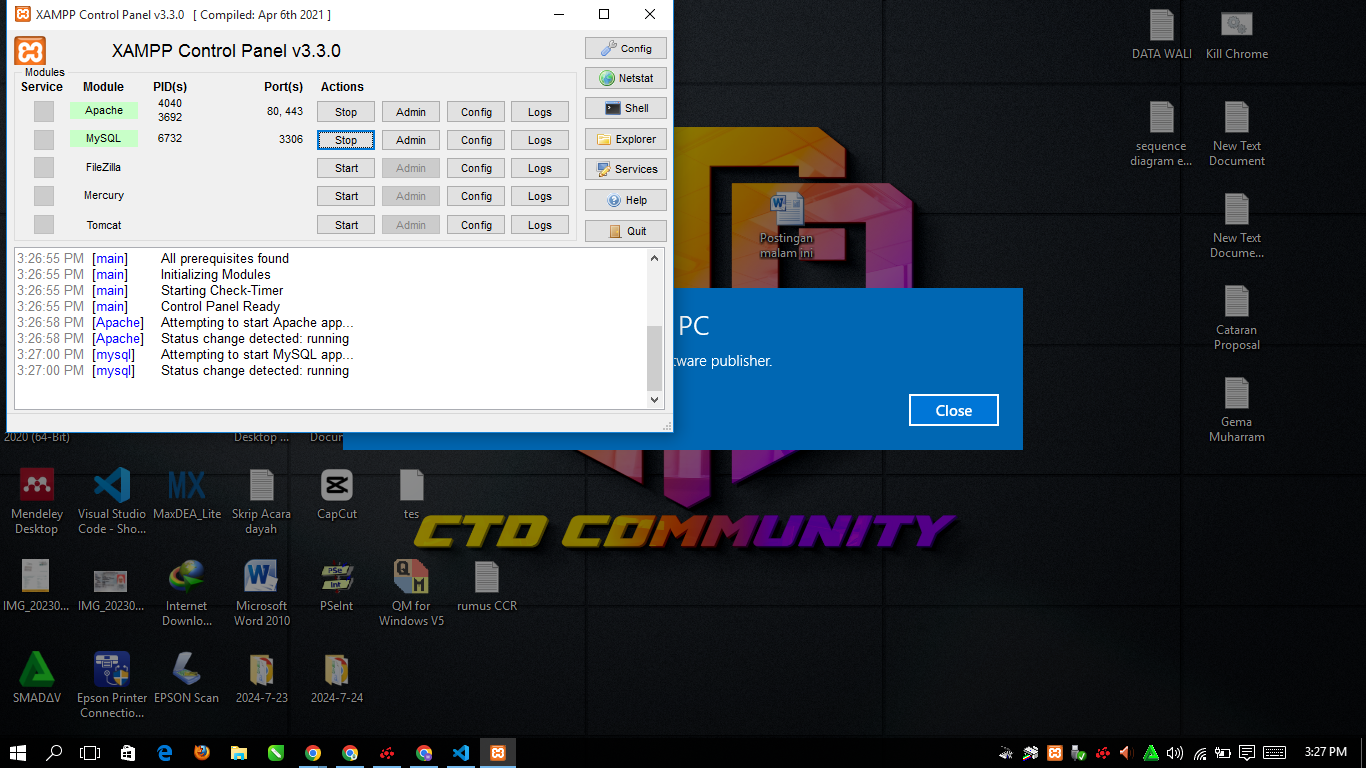1366x768 pixels.
Task: Stop the Apache module
Action: pyautogui.click(x=346, y=112)
